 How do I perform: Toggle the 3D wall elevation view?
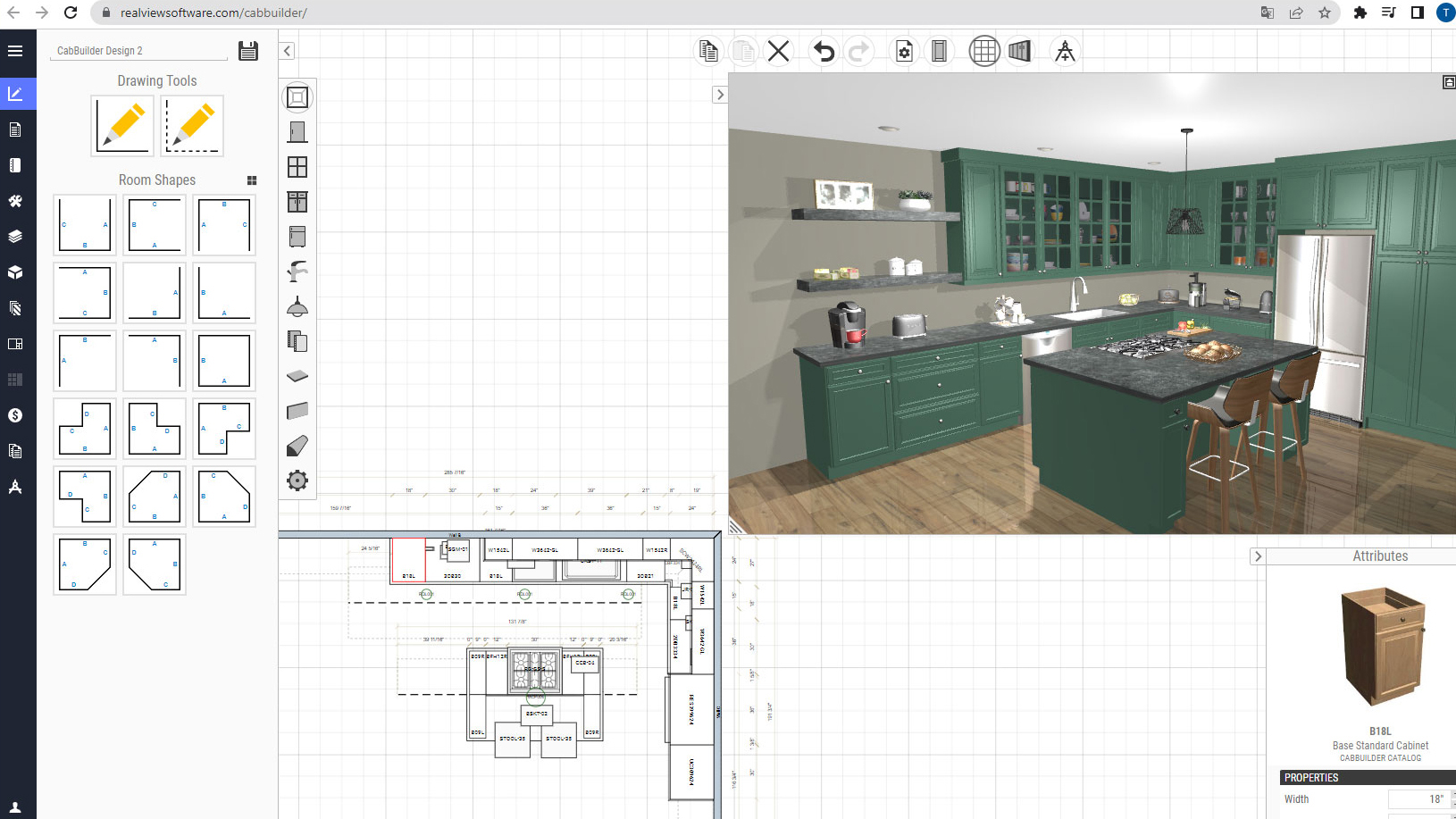(x=1019, y=52)
